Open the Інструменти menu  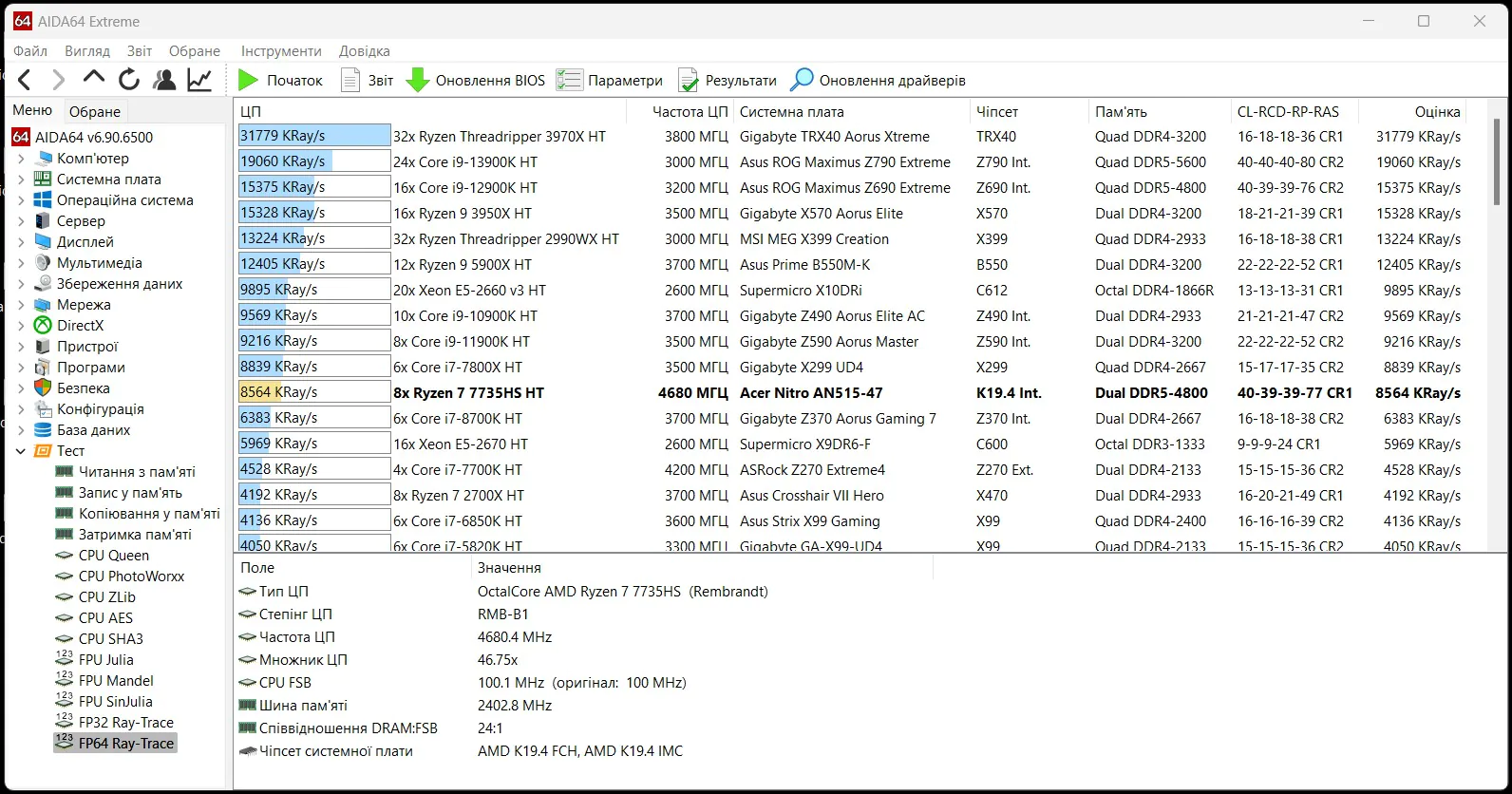[x=281, y=51]
